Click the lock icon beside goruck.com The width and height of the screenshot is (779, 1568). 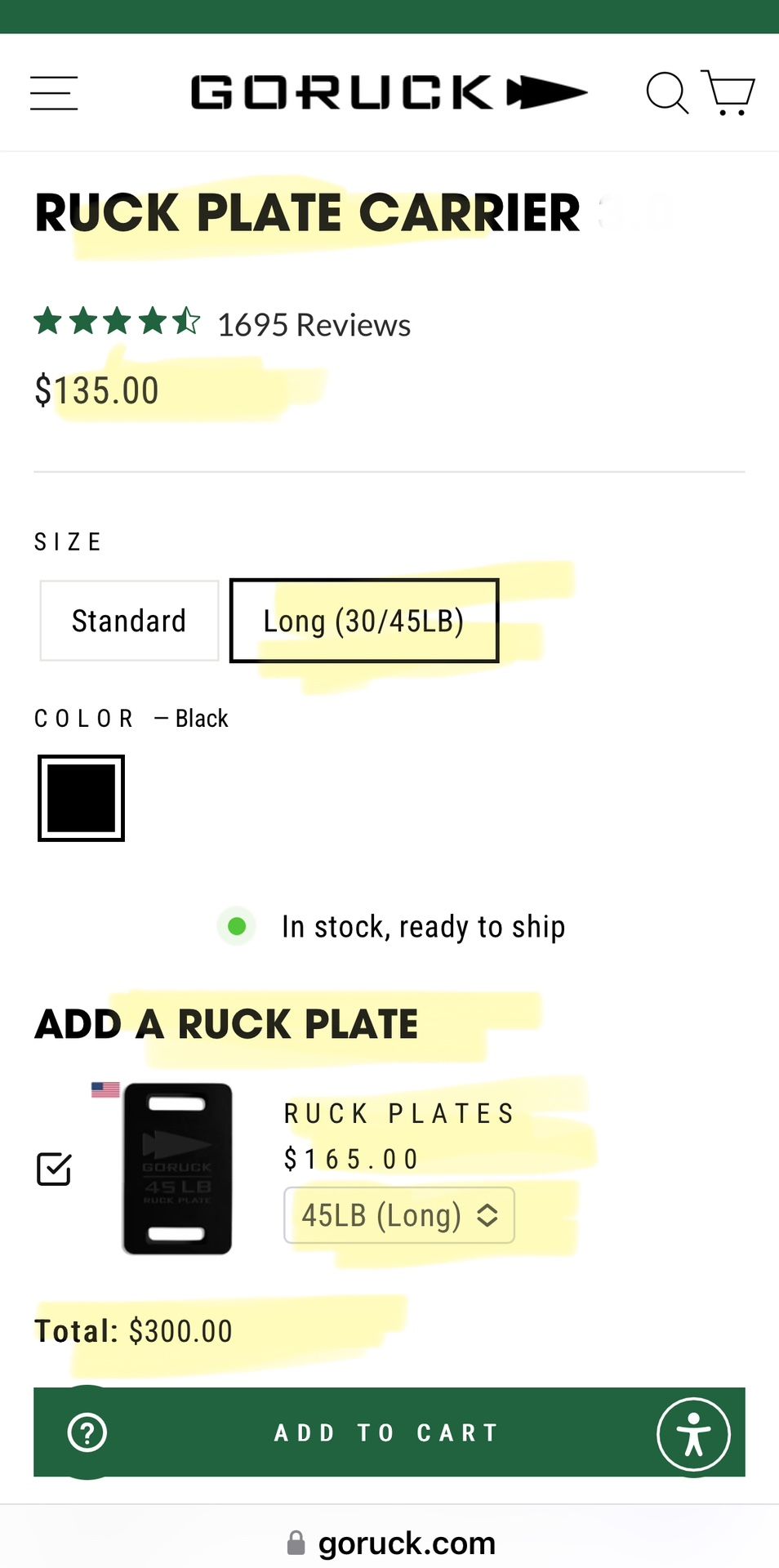pyautogui.click(x=296, y=1543)
